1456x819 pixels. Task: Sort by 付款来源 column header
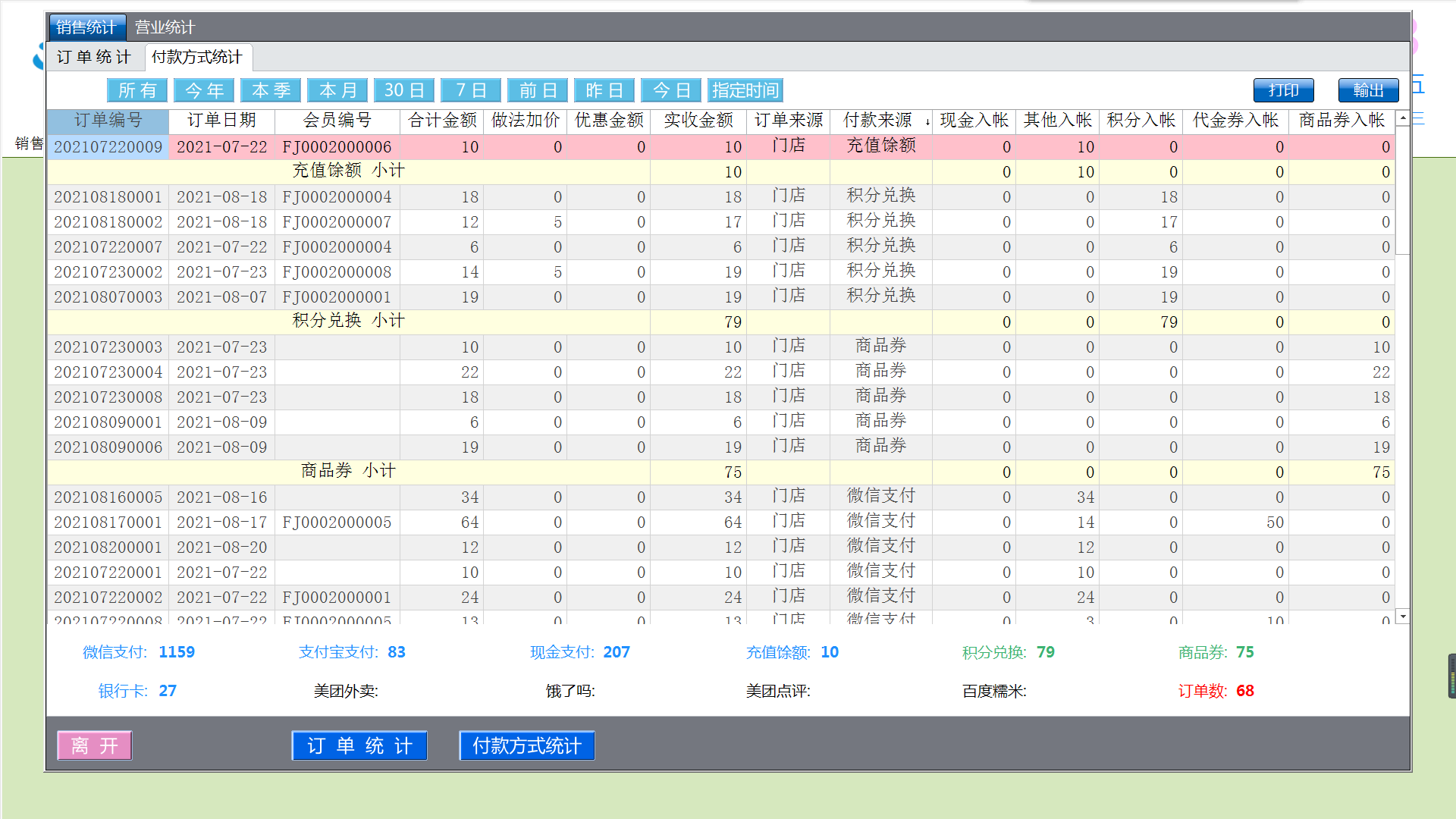881,121
